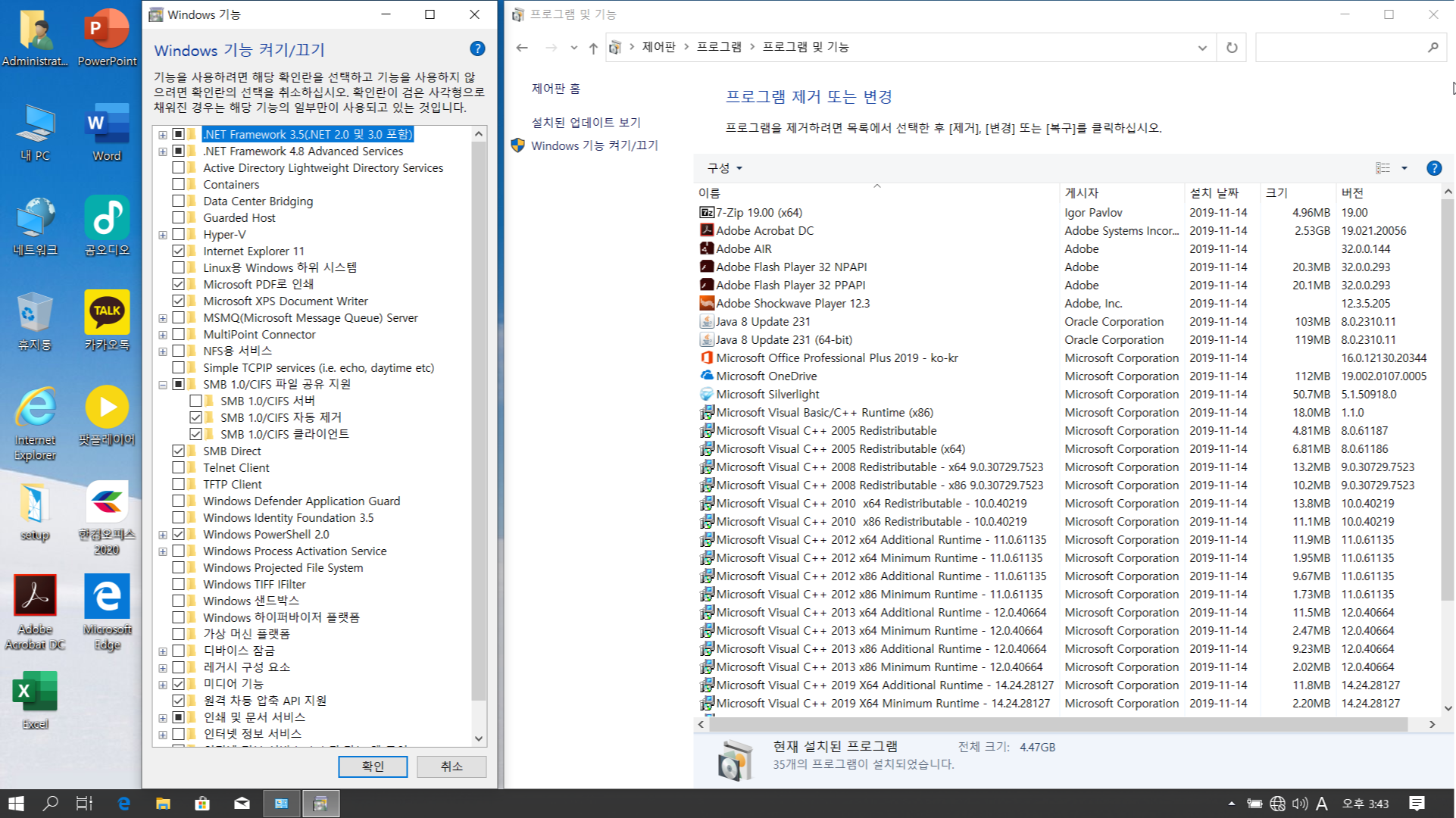Sort programs by 이름 column
1456x818 pixels.
[x=876, y=193]
